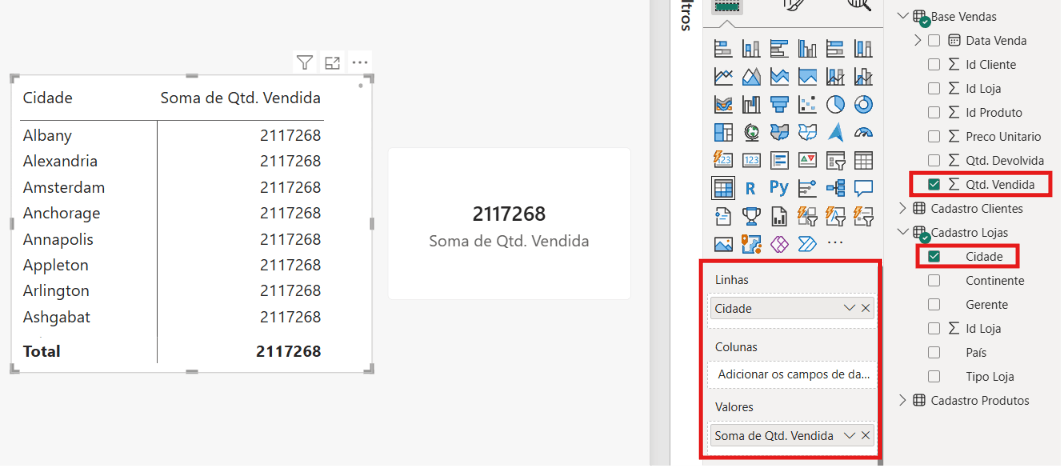Image resolution: width=1061 pixels, height=466 pixels.
Task: Open Cidade field dropdown in Linhas
Action: click(850, 308)
